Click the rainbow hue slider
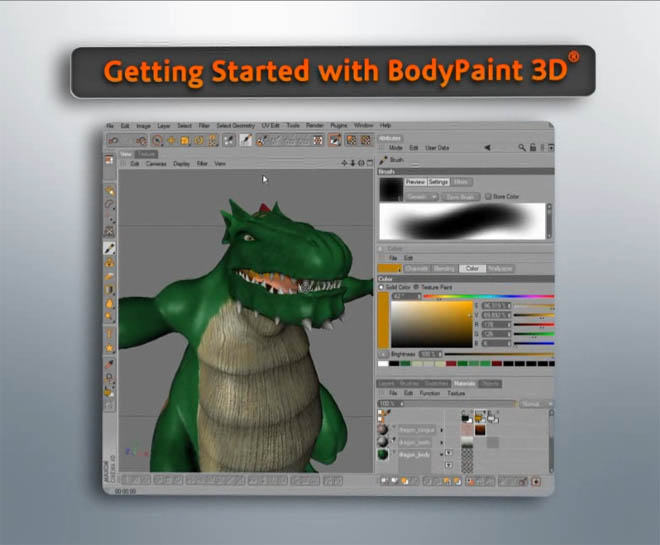Viewport: 660px width, 545px height. pyautogui.click(x=488, y=297)
